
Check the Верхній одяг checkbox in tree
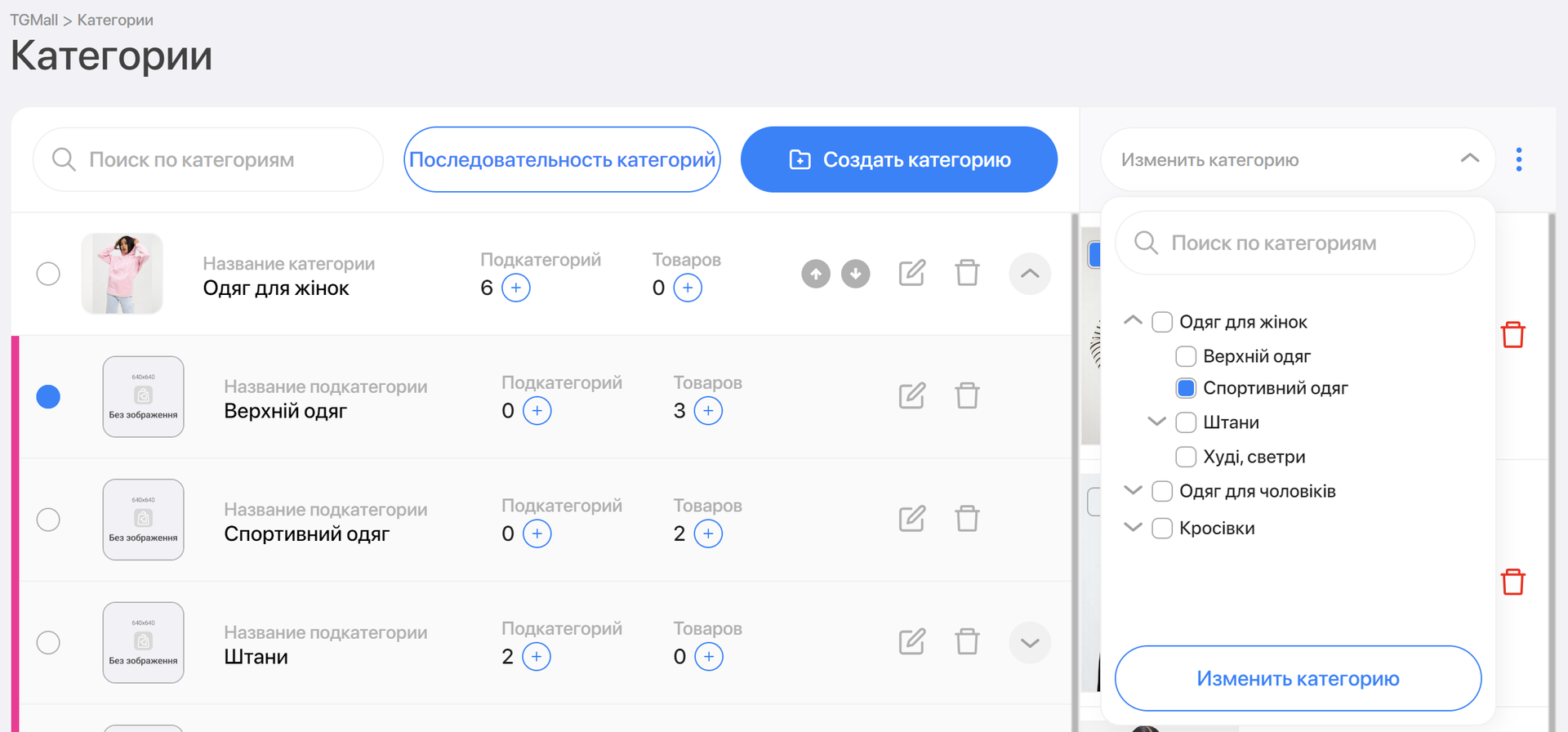(1186, 356)
